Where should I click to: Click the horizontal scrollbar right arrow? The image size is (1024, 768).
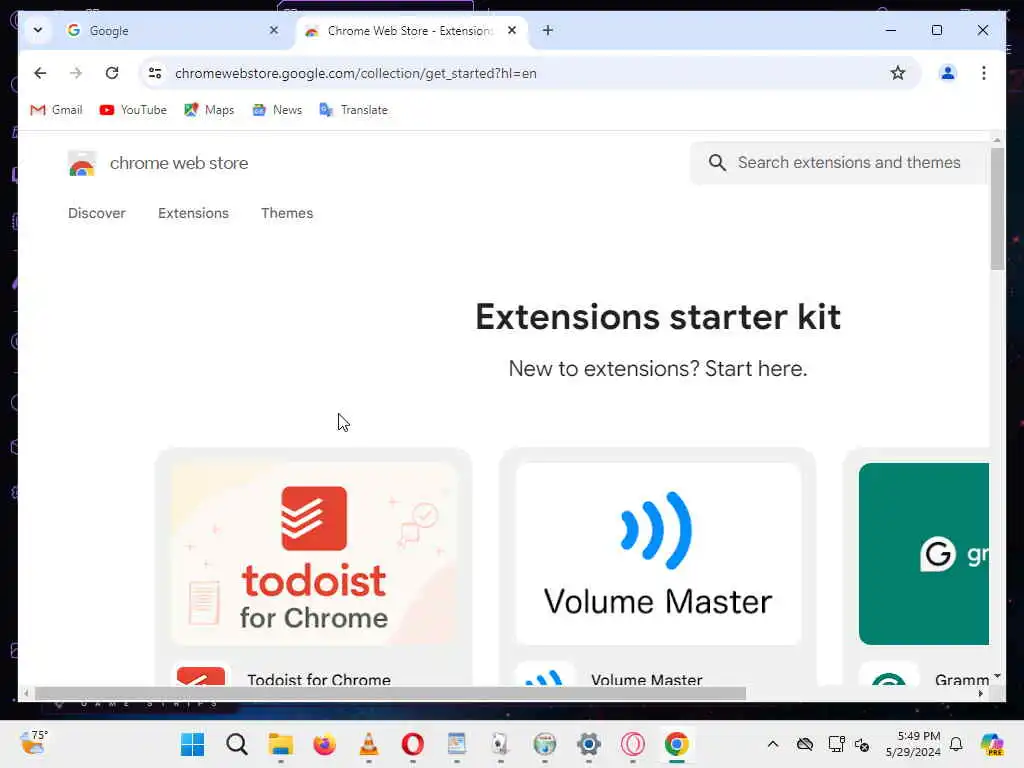pyautogui.click(x=980, y=694)
